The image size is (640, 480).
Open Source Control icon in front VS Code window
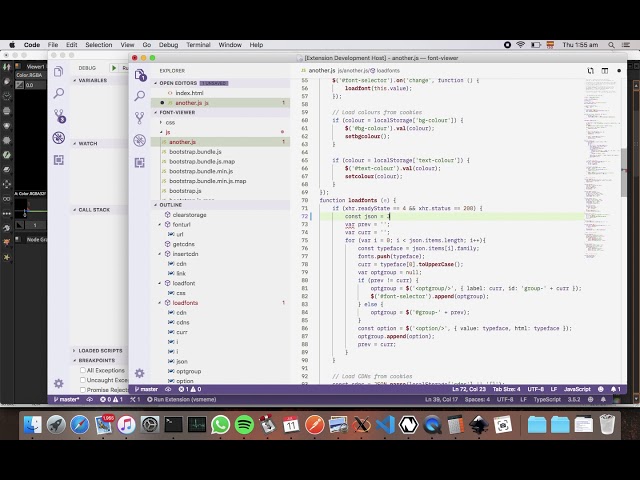[140, 118]
